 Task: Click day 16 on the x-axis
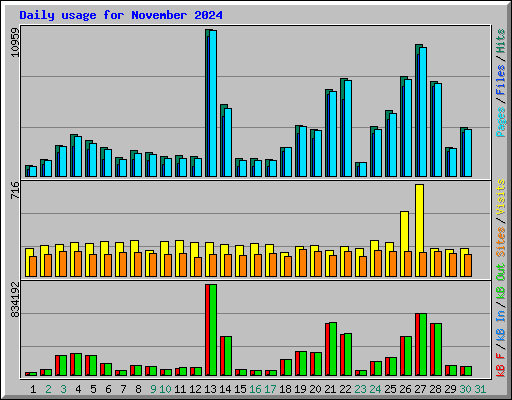pos(255,389)
